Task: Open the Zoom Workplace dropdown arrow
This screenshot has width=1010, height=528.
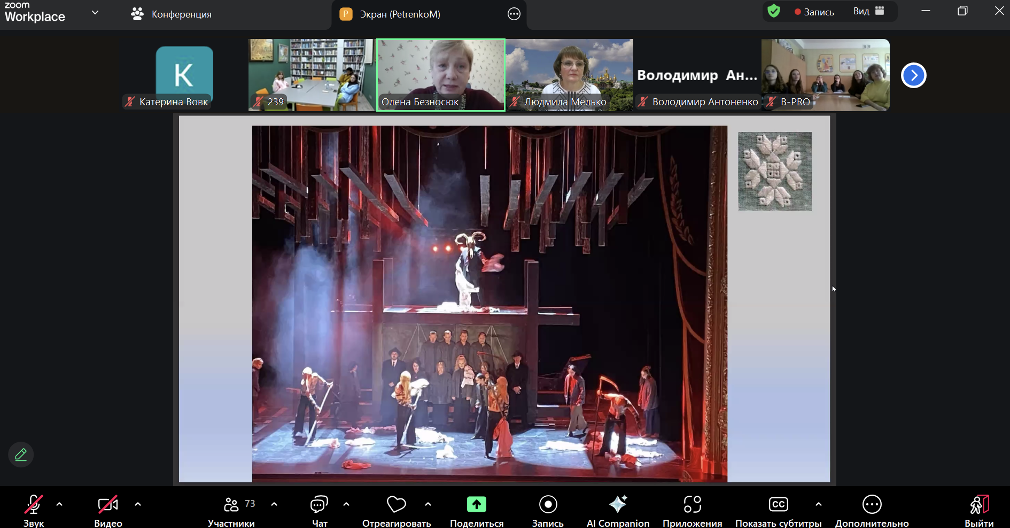Action: coord(95,13)
